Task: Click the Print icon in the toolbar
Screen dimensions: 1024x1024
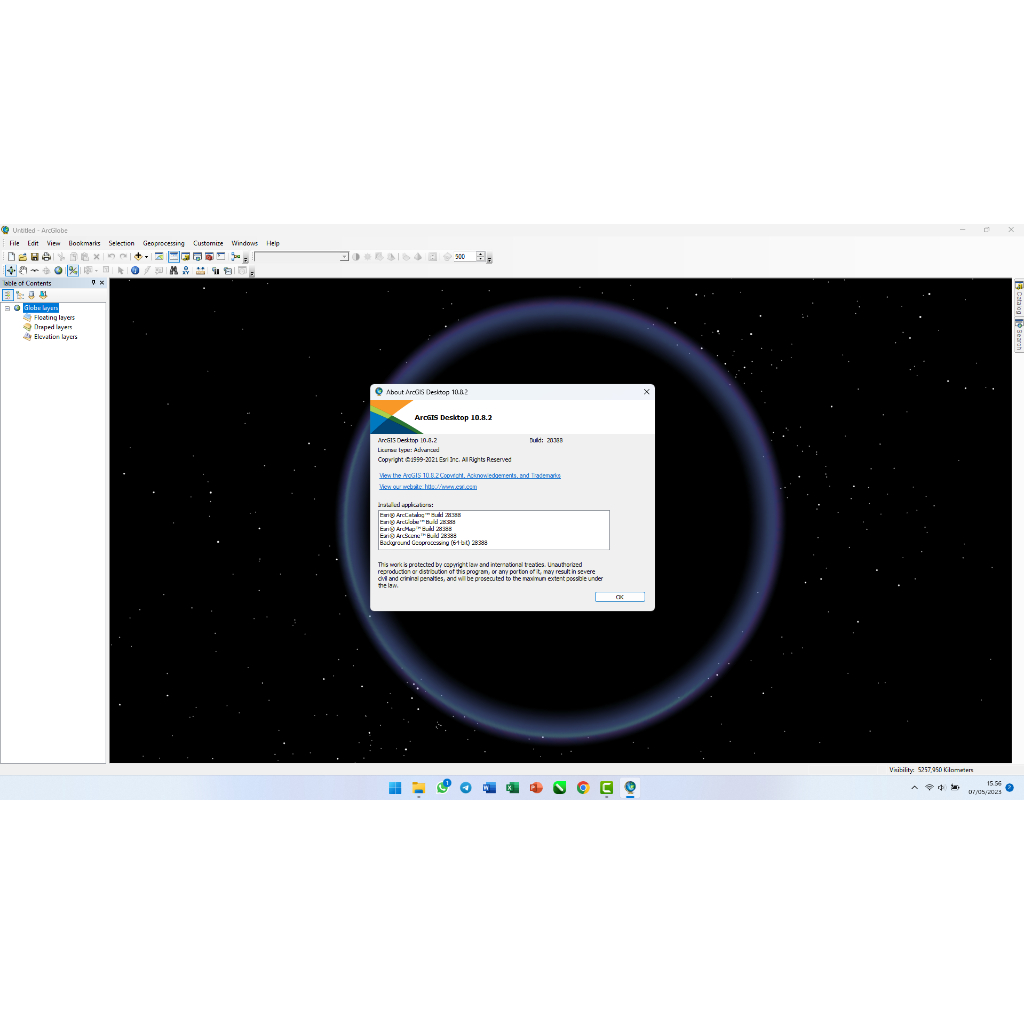Action: (46, 257)
